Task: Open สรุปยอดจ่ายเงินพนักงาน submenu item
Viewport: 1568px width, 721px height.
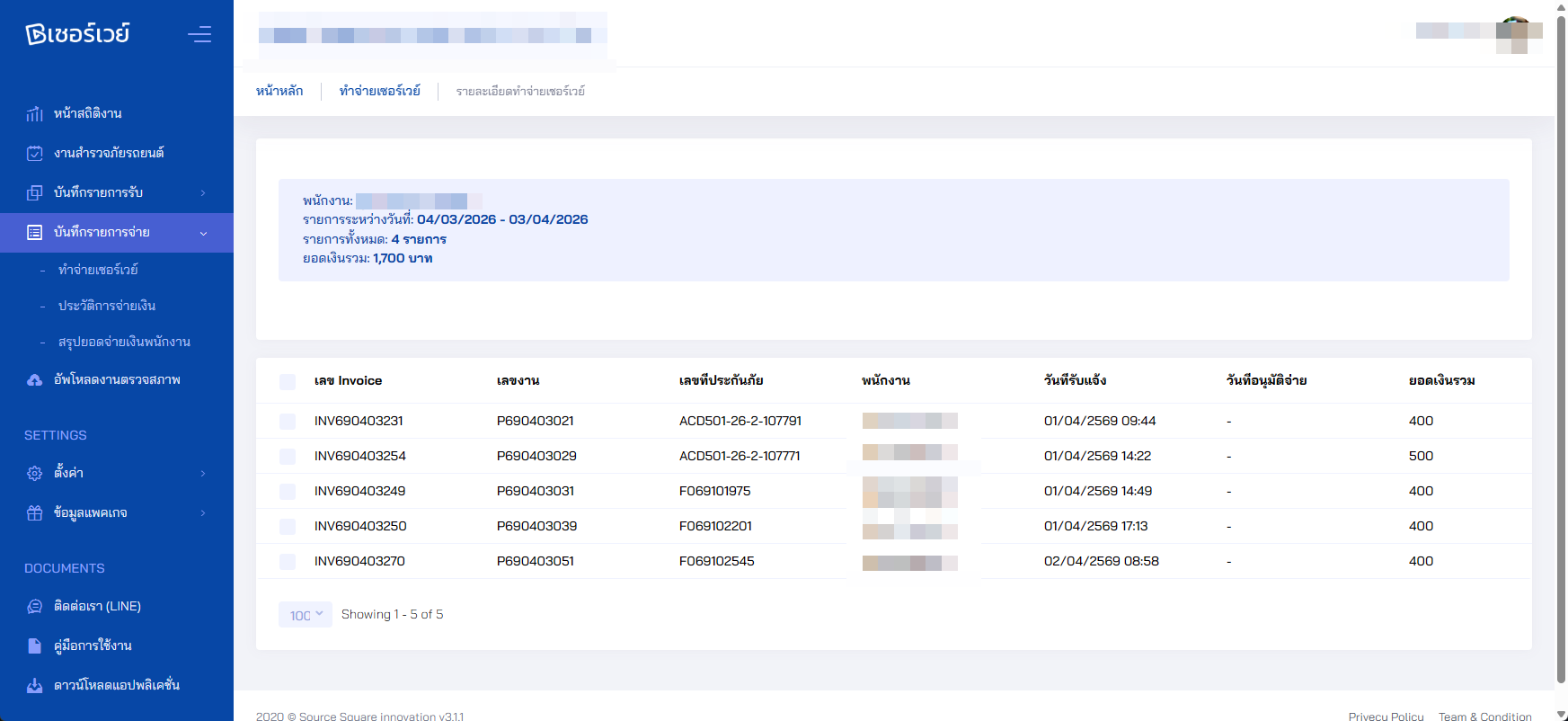Action: tap(124, 342)
